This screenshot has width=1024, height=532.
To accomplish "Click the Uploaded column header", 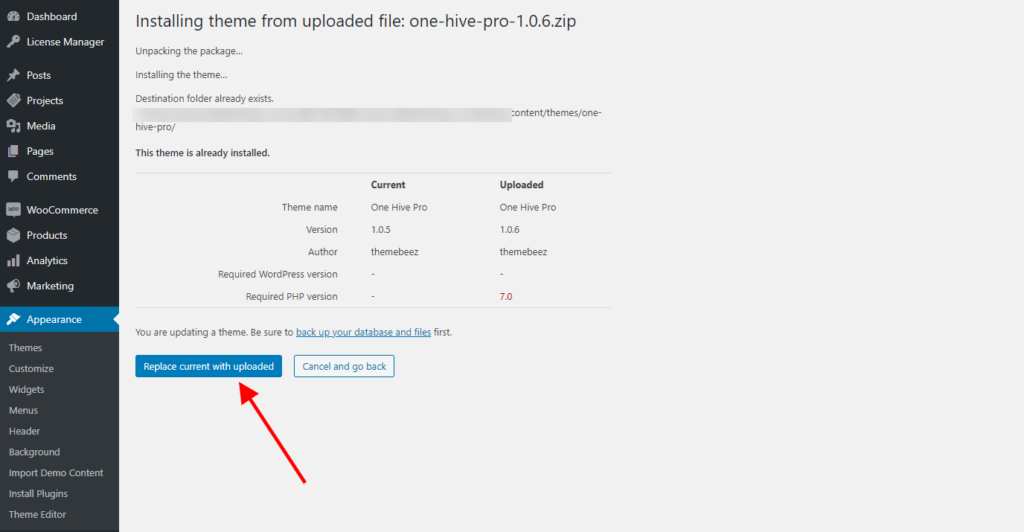I will pyautogui.click(x=522, y=185).
